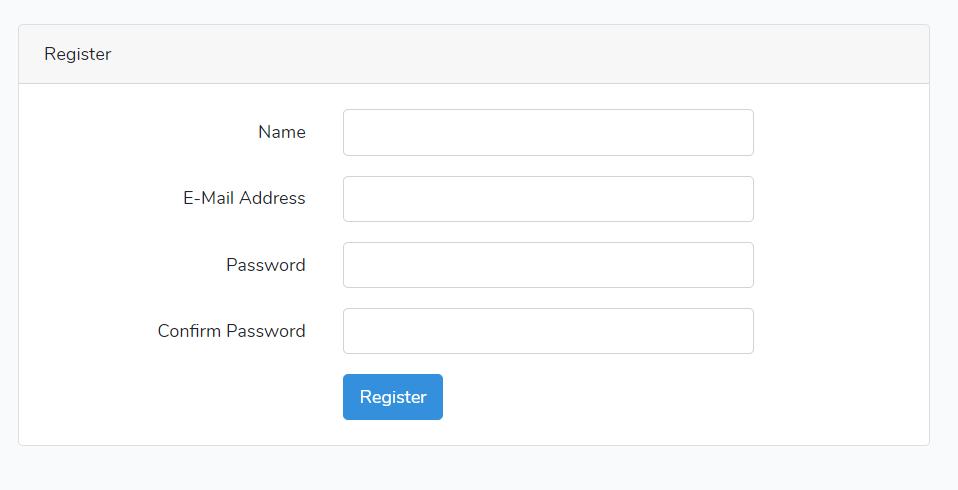Focus the password confirmation text box

(548, 331)
